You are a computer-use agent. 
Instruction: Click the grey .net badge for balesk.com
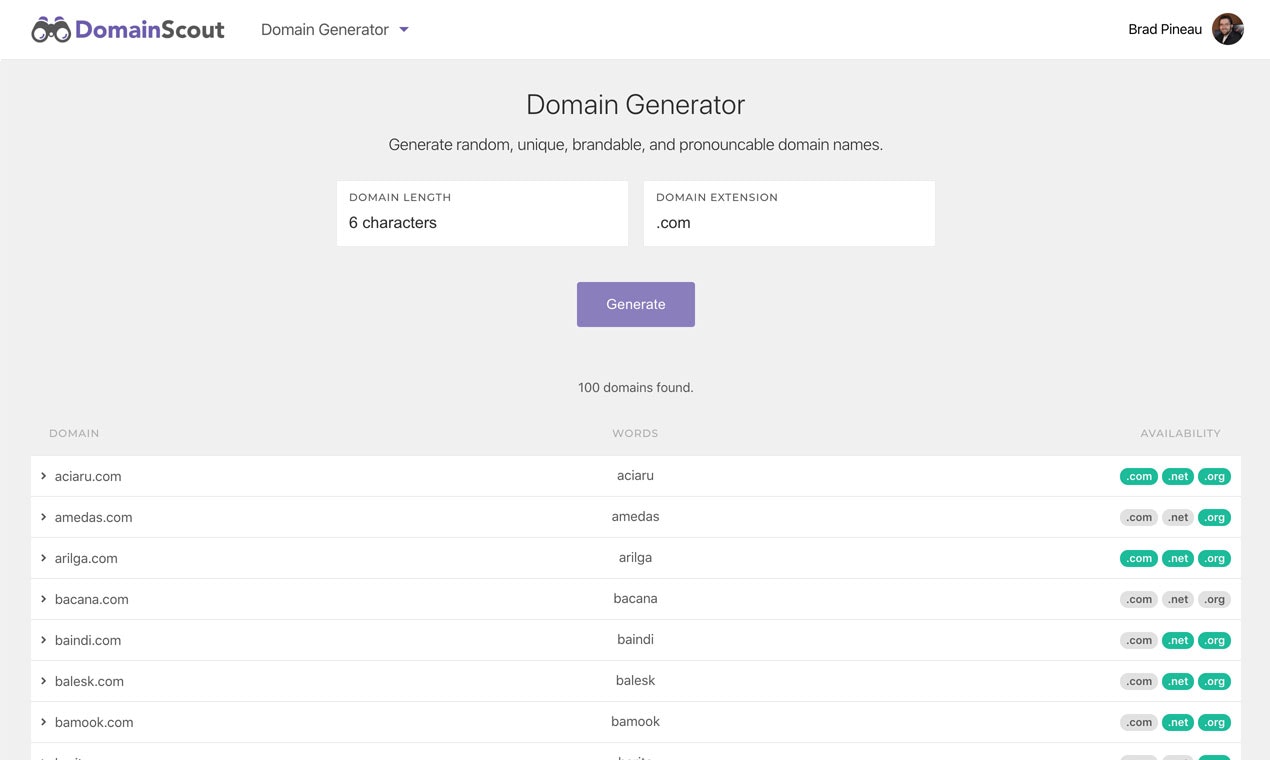point(1177,681)
